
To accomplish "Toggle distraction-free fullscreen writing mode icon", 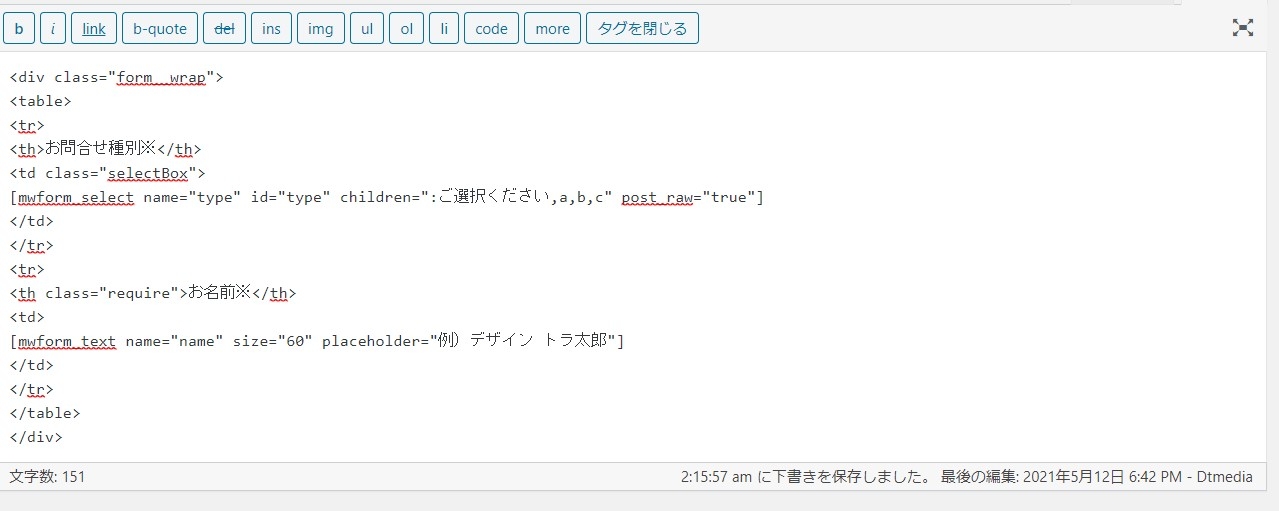I will 1242,28.
